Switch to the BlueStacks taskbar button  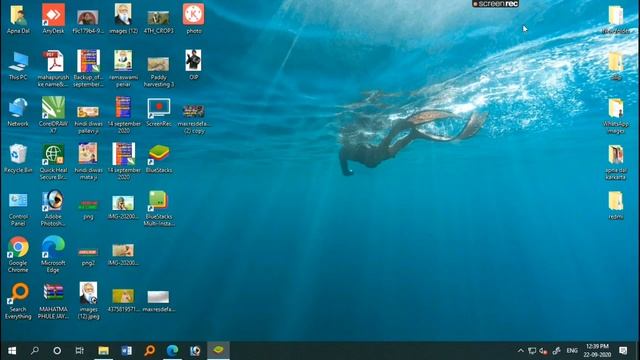(x=218, y=351)
